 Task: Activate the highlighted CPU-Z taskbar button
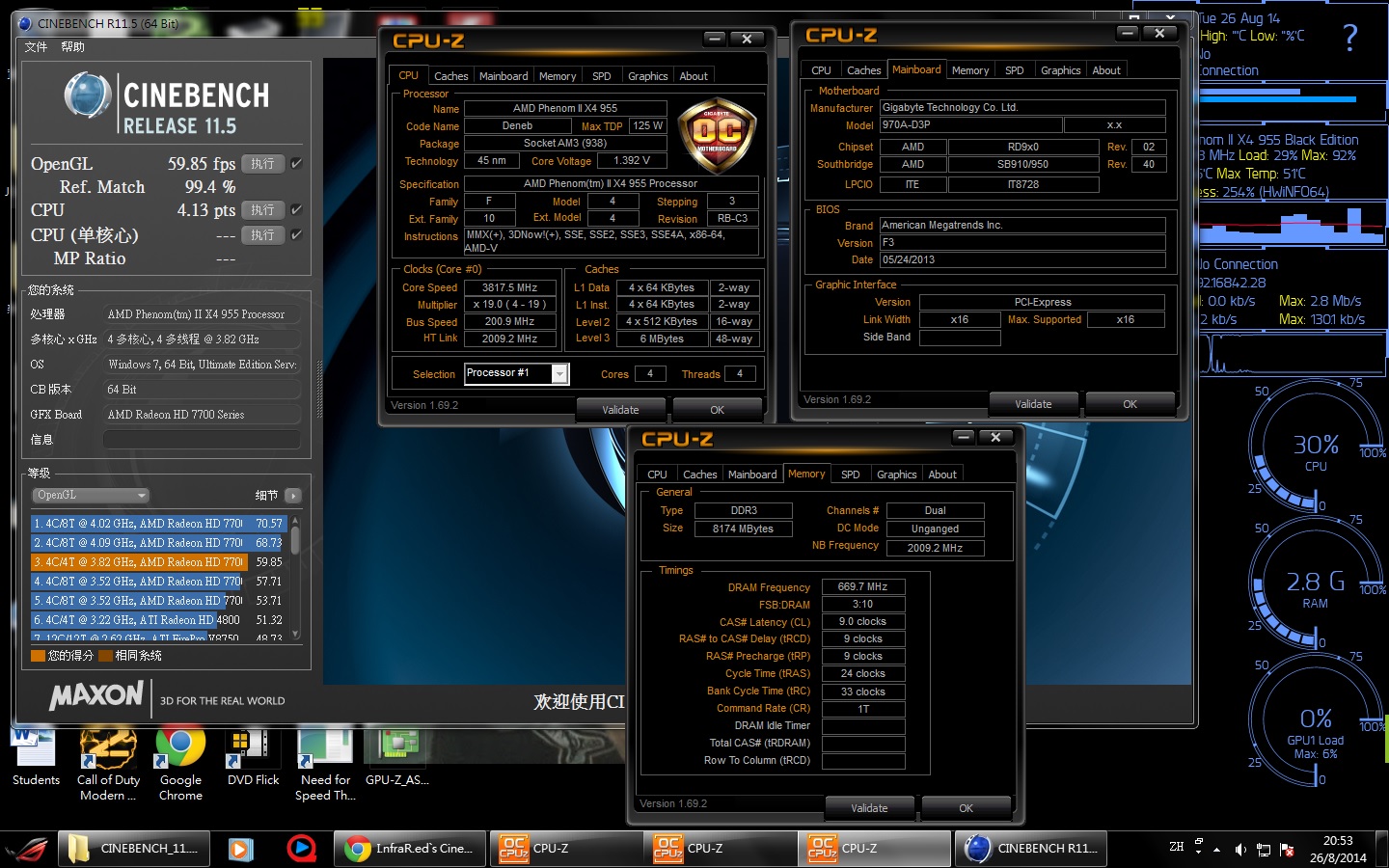point(876,849)
